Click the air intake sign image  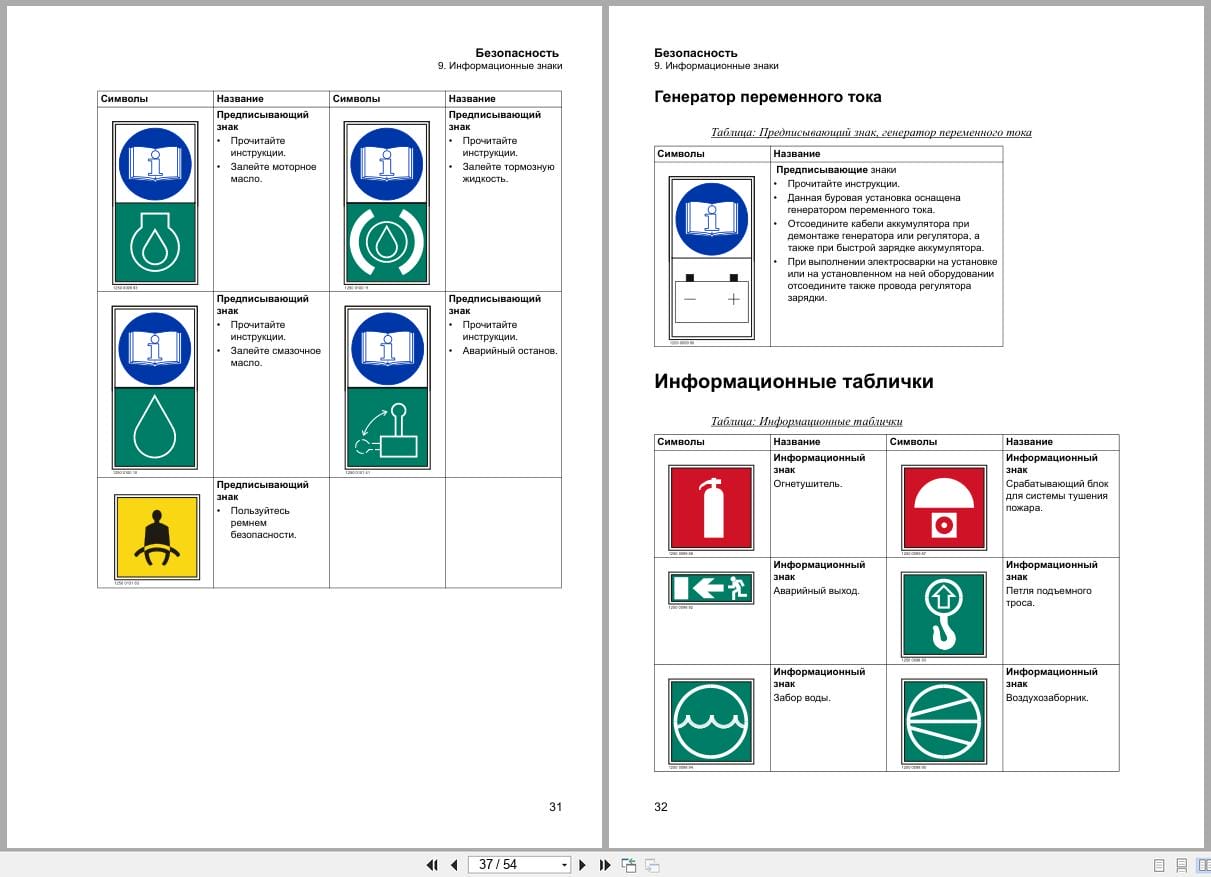coord(945,722)
